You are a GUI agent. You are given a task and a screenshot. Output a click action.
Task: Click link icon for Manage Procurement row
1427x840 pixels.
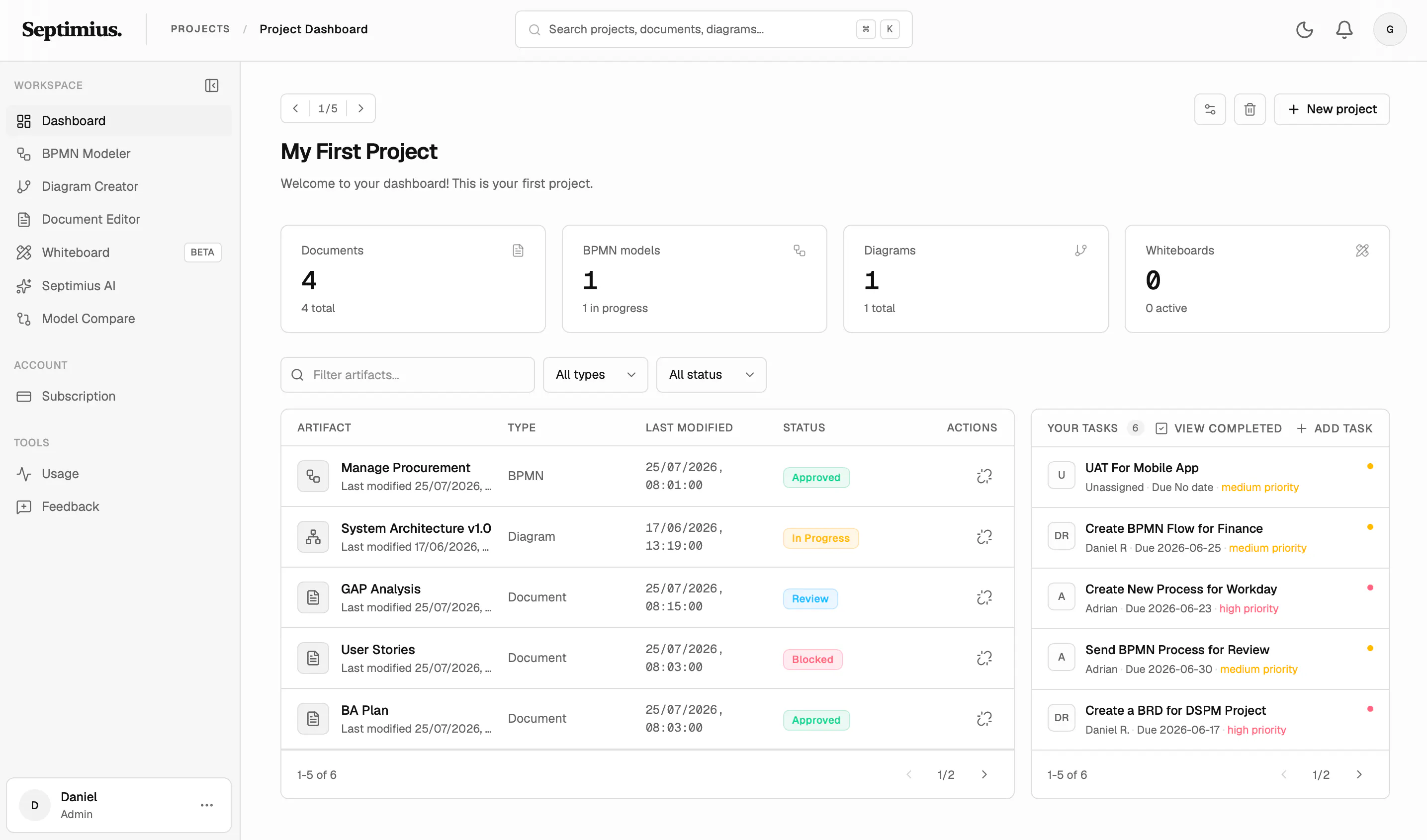(x=984, y=476)
